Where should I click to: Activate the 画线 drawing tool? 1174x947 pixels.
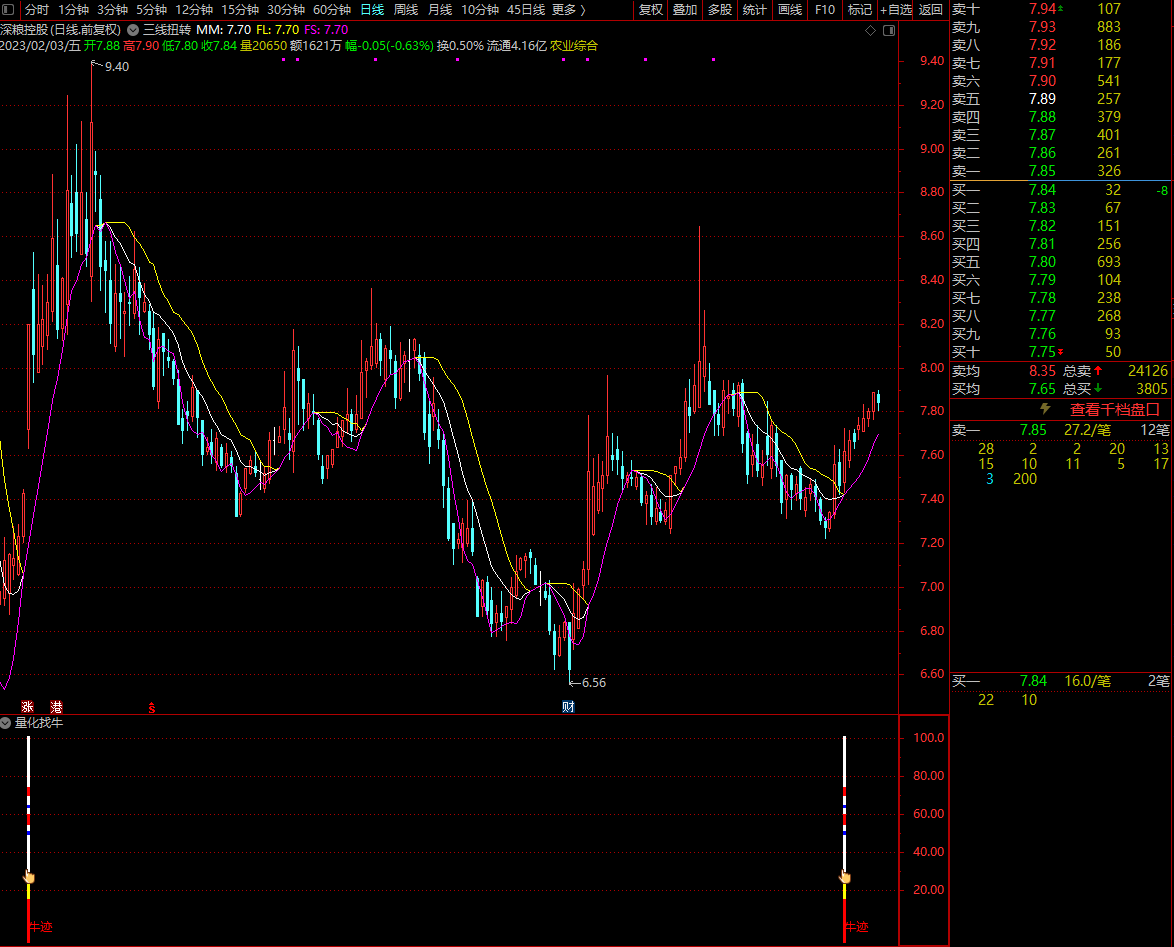tap(790, 10)
